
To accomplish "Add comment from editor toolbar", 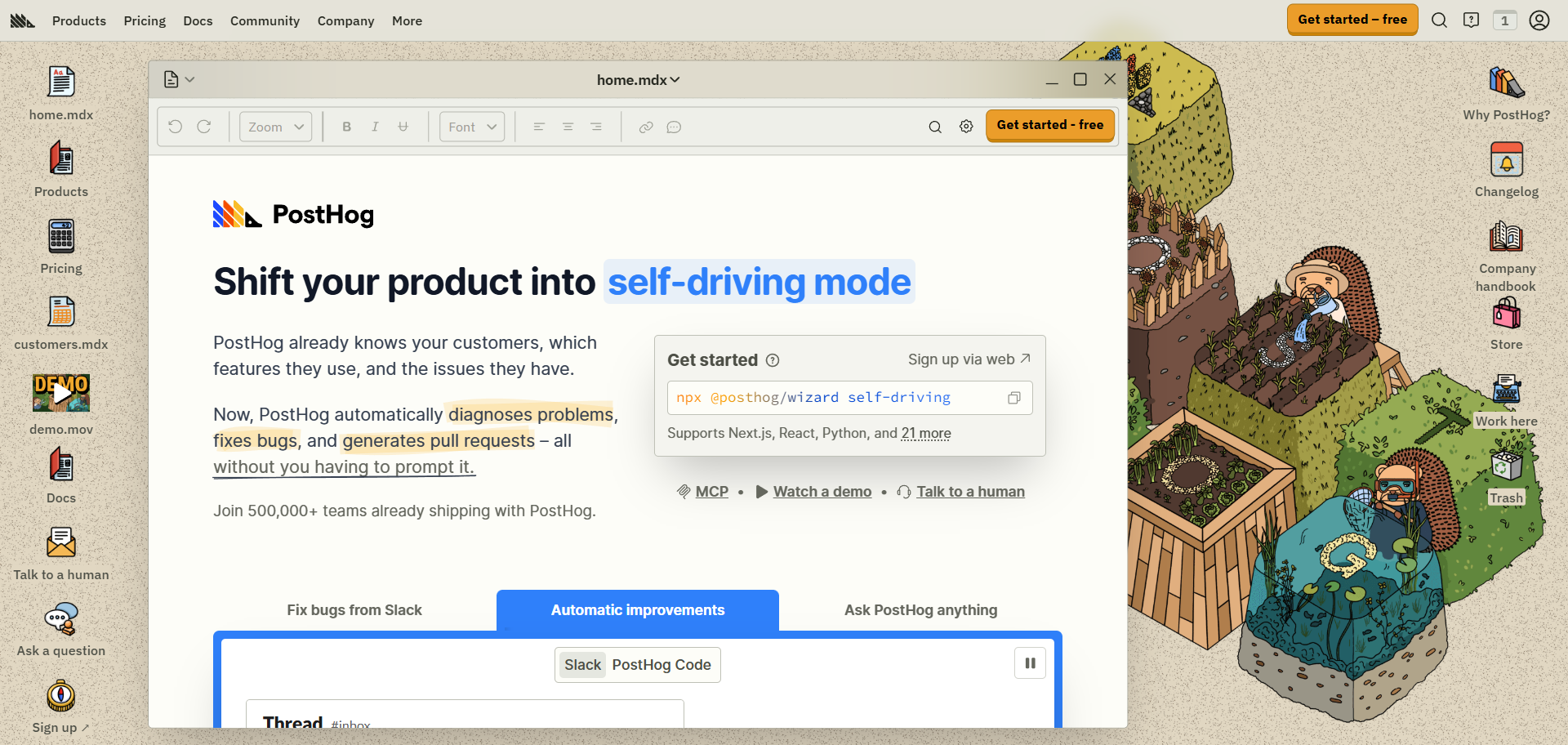I will pos(674,127).
